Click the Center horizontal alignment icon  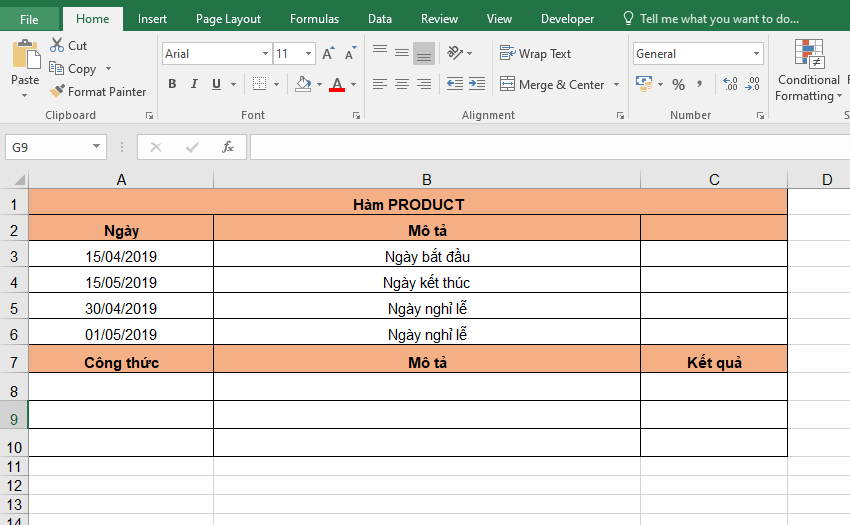401,85
